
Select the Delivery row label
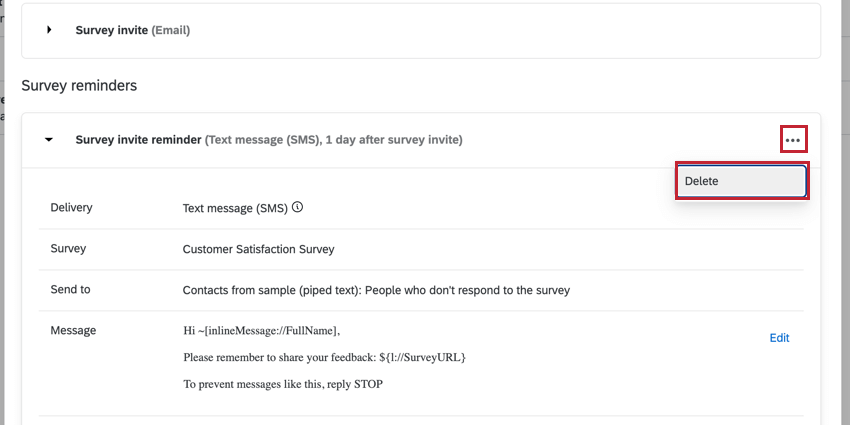click(71, 208)
